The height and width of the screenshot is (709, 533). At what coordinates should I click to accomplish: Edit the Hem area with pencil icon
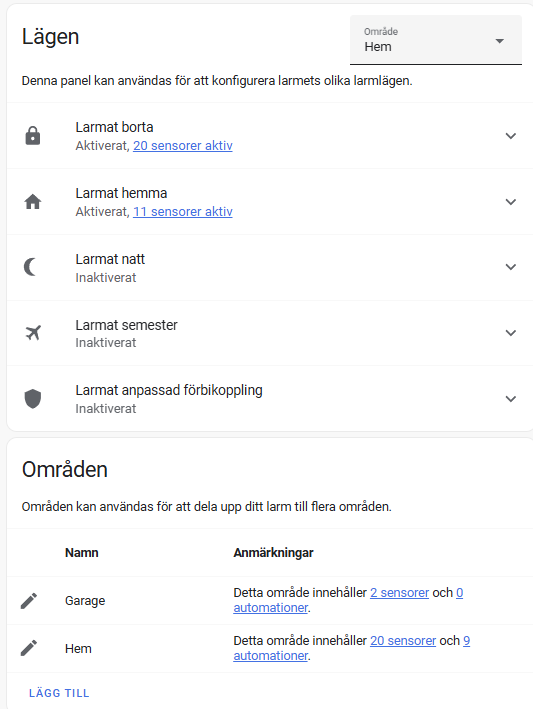(x=29, y=648)
